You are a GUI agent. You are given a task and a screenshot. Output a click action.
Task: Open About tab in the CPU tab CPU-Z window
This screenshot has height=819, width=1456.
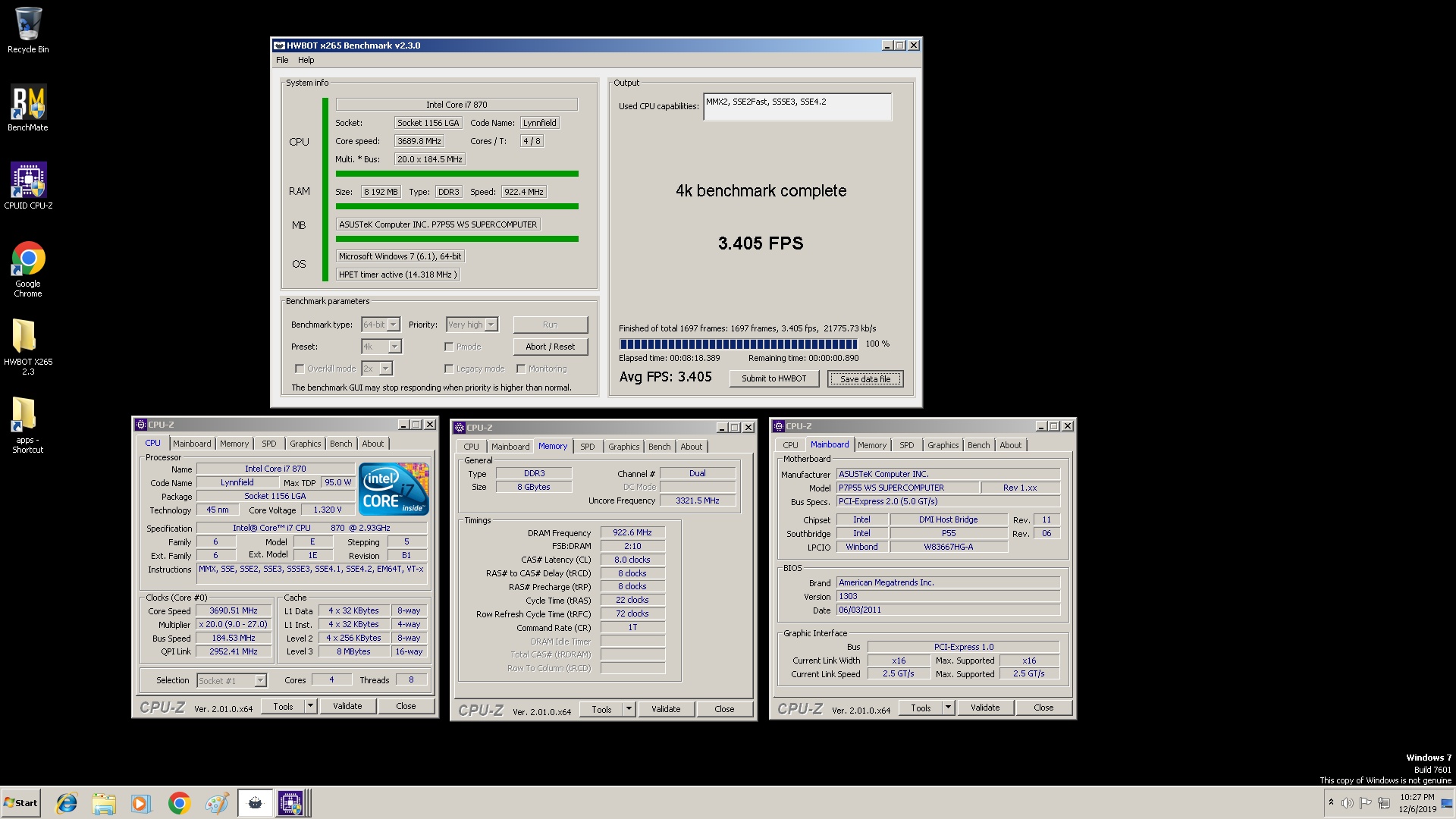click(x=372, y=444)
